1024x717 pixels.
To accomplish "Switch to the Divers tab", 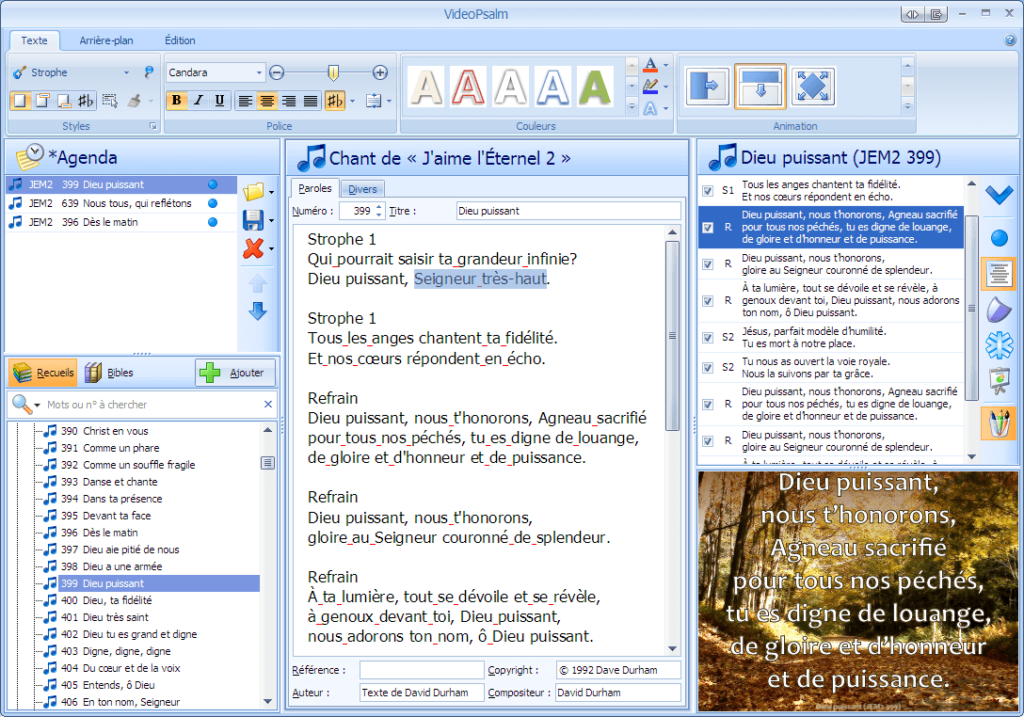I will click(x=361, y=188).
